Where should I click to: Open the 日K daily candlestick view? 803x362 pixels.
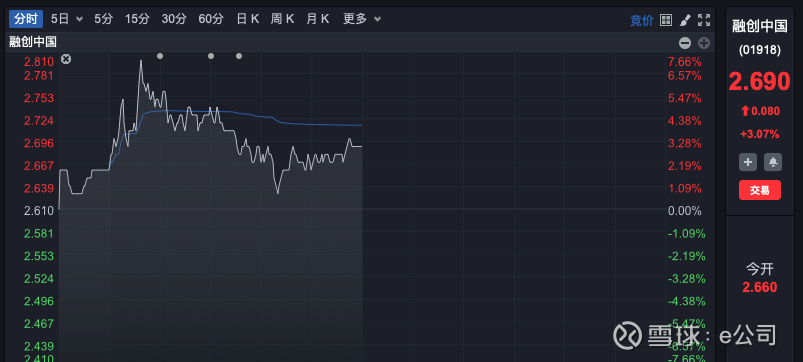coord(247,19)
